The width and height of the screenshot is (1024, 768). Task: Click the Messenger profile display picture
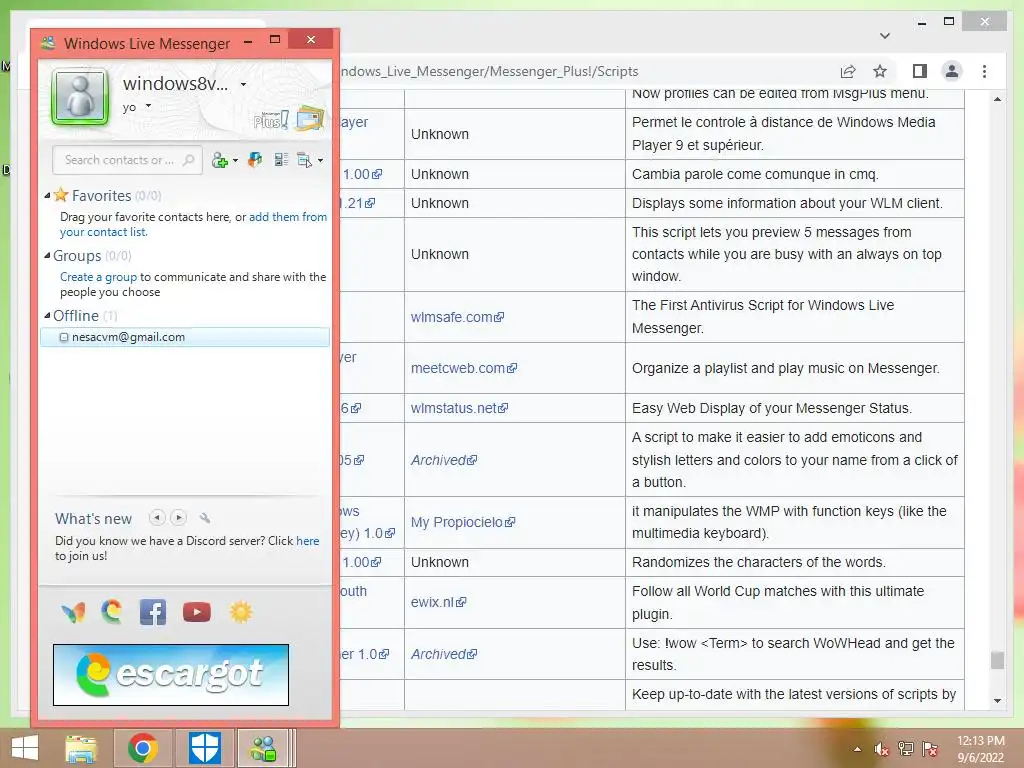80,97
